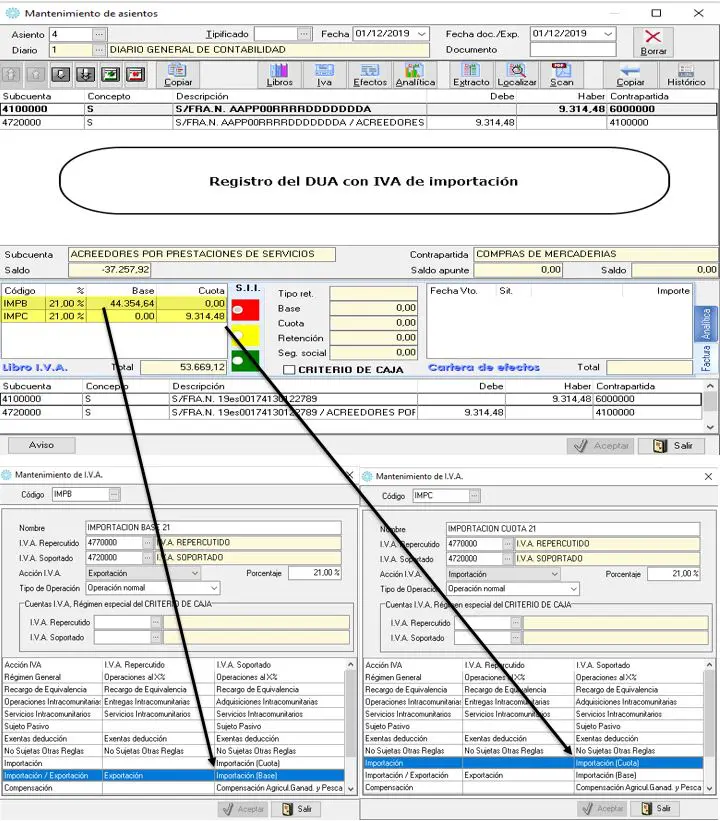Viewport: 720px width, 821px height.
Task: Open the Histórico toolbar icon
Action: point(686,75)
